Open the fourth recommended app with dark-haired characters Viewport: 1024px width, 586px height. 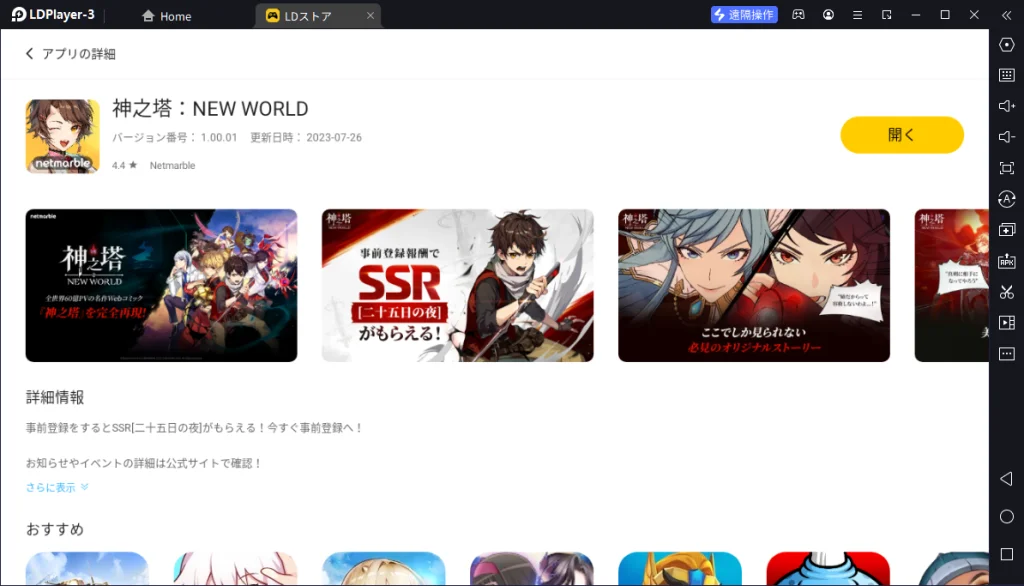[532, 568]
